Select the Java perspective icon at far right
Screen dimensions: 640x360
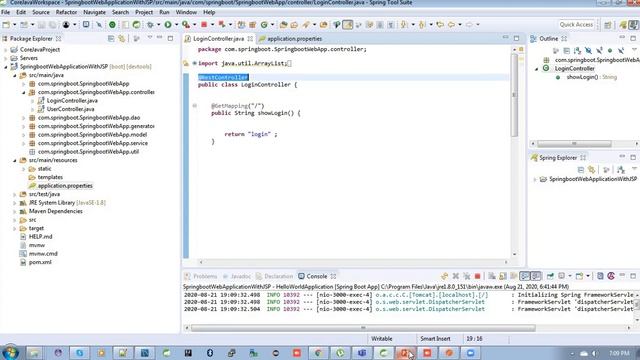pyautogui.click(x=633, y=24)
